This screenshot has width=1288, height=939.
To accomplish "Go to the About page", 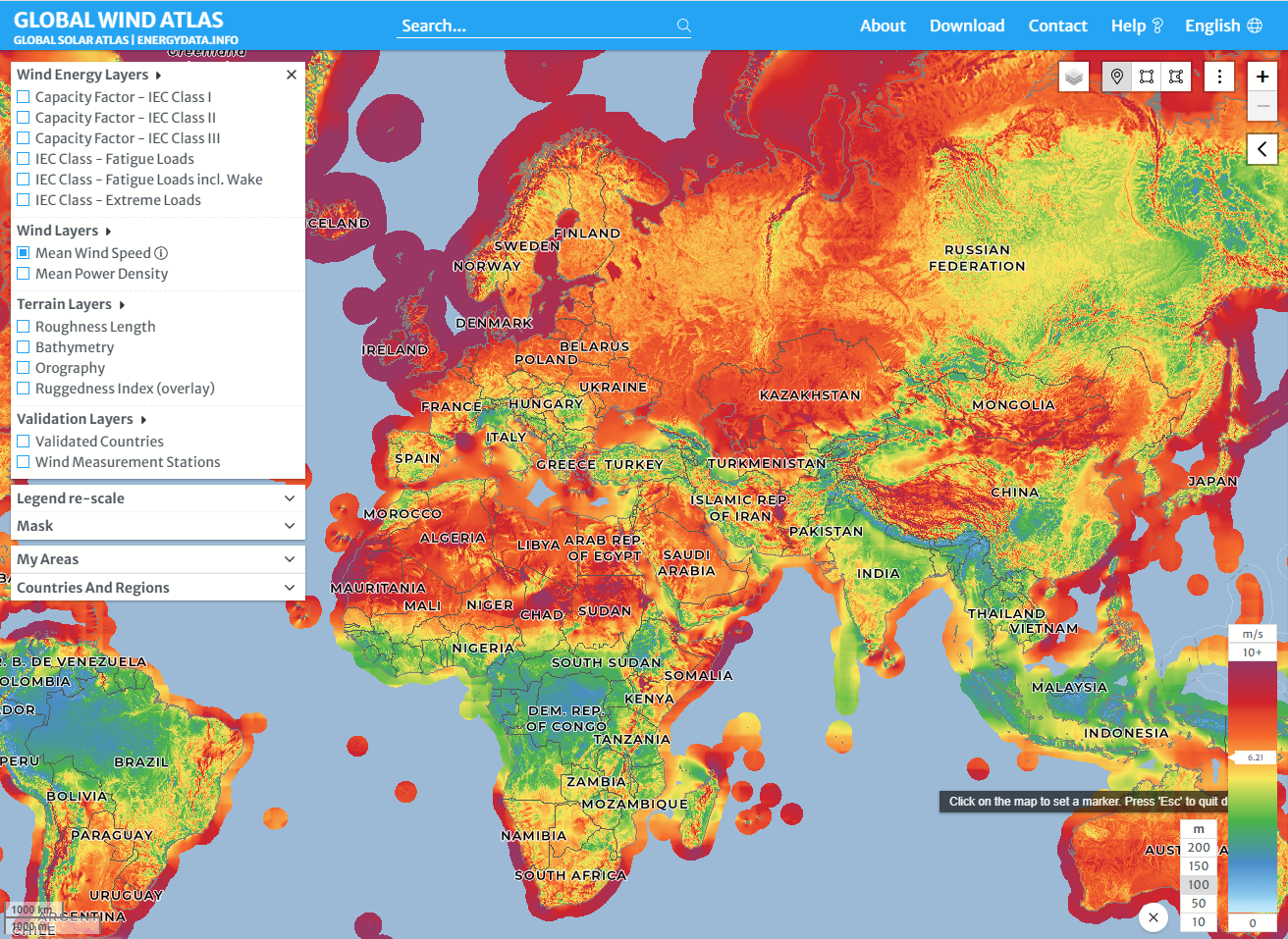I will click(x=883, y=26).
